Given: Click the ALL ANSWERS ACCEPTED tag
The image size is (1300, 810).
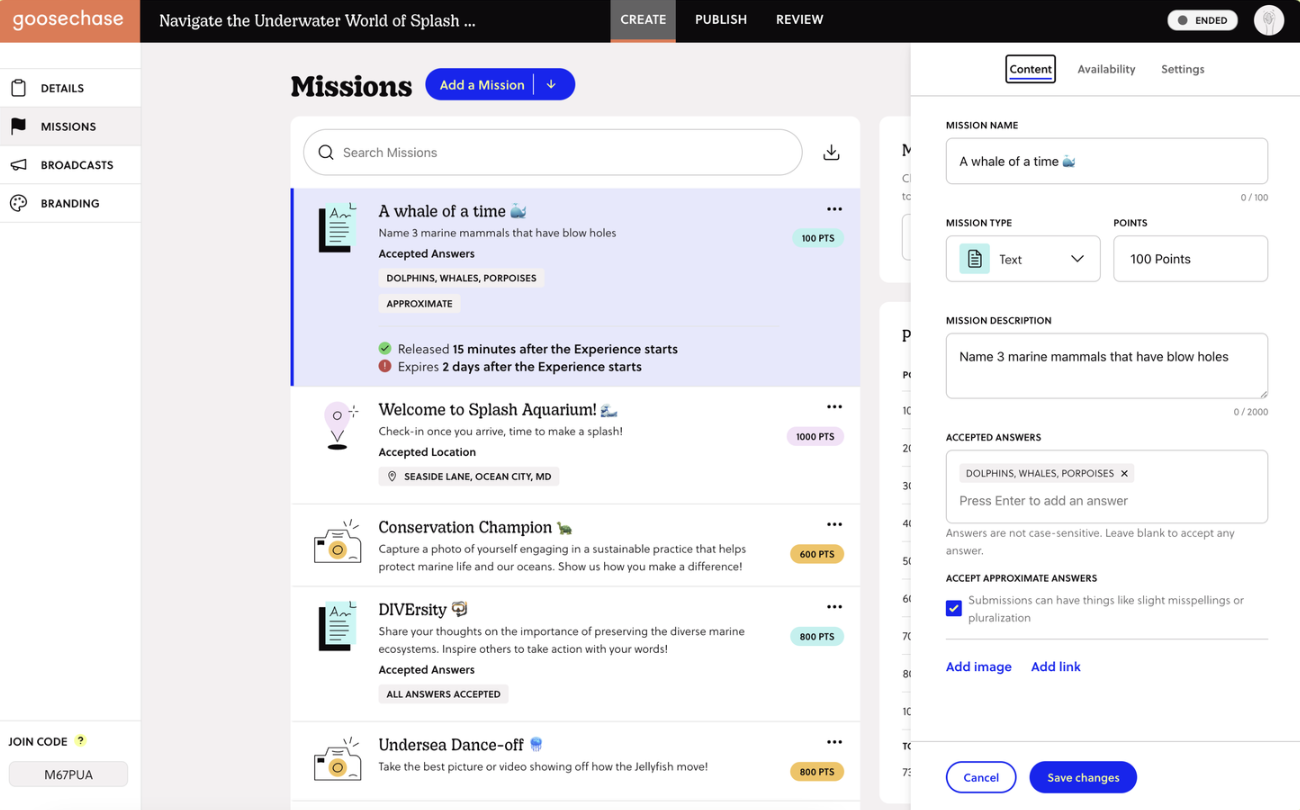Looking at the screenshot, I should pos(443,694).
